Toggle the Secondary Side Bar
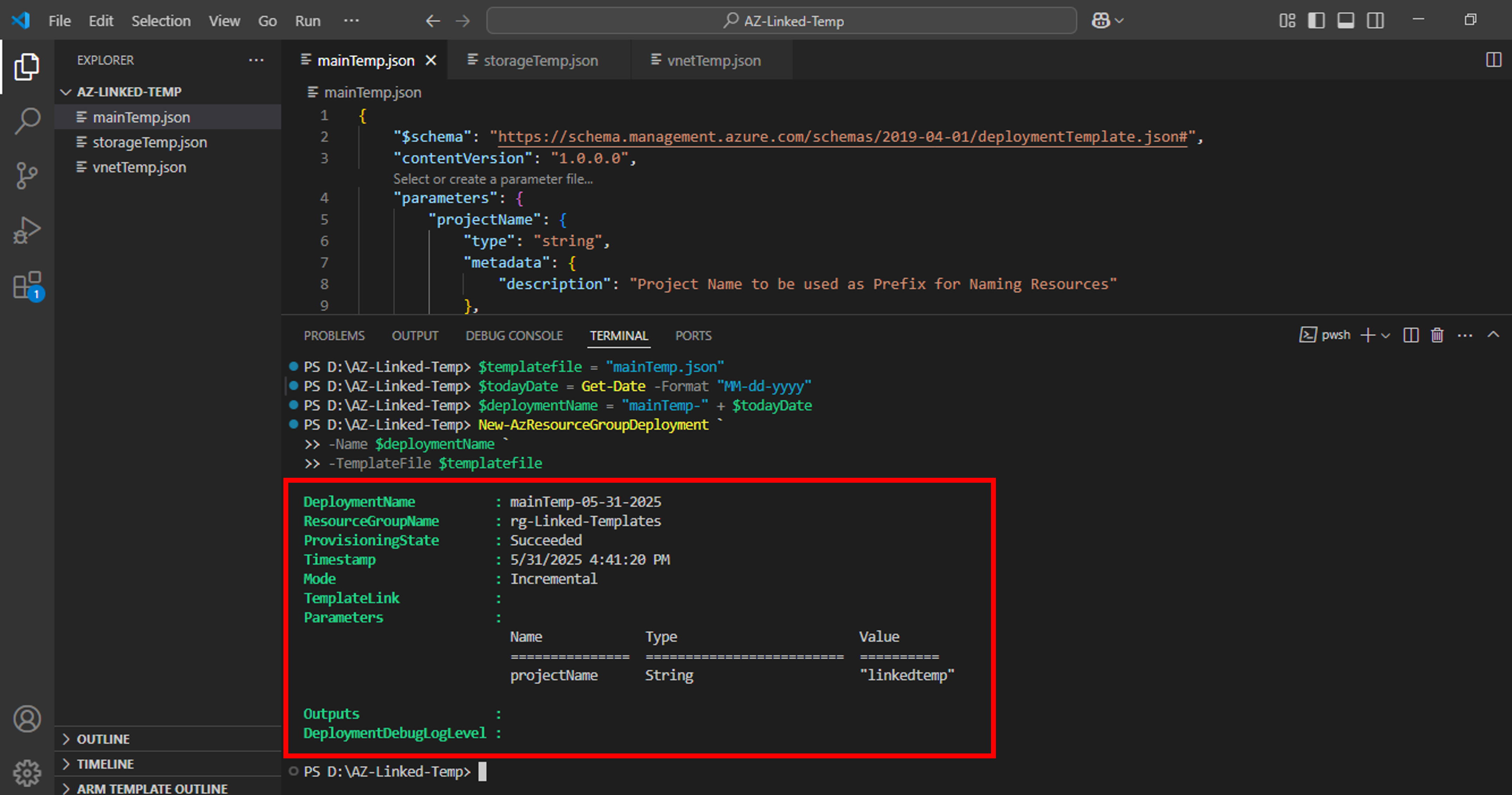The height and width of the screenshot is (795, 1512). click(1375, 20)
